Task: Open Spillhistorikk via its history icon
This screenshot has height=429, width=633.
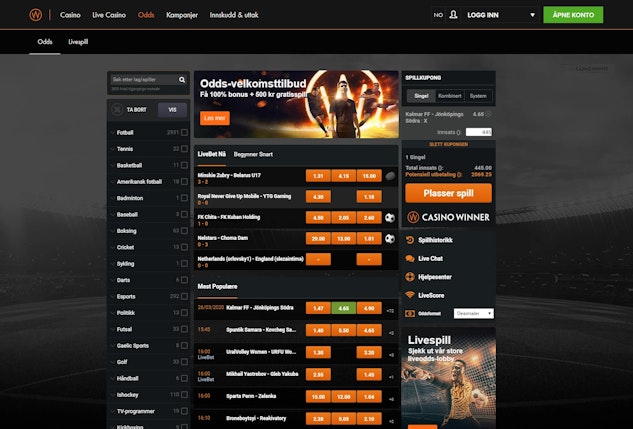Action: click(x=410, y=240)
